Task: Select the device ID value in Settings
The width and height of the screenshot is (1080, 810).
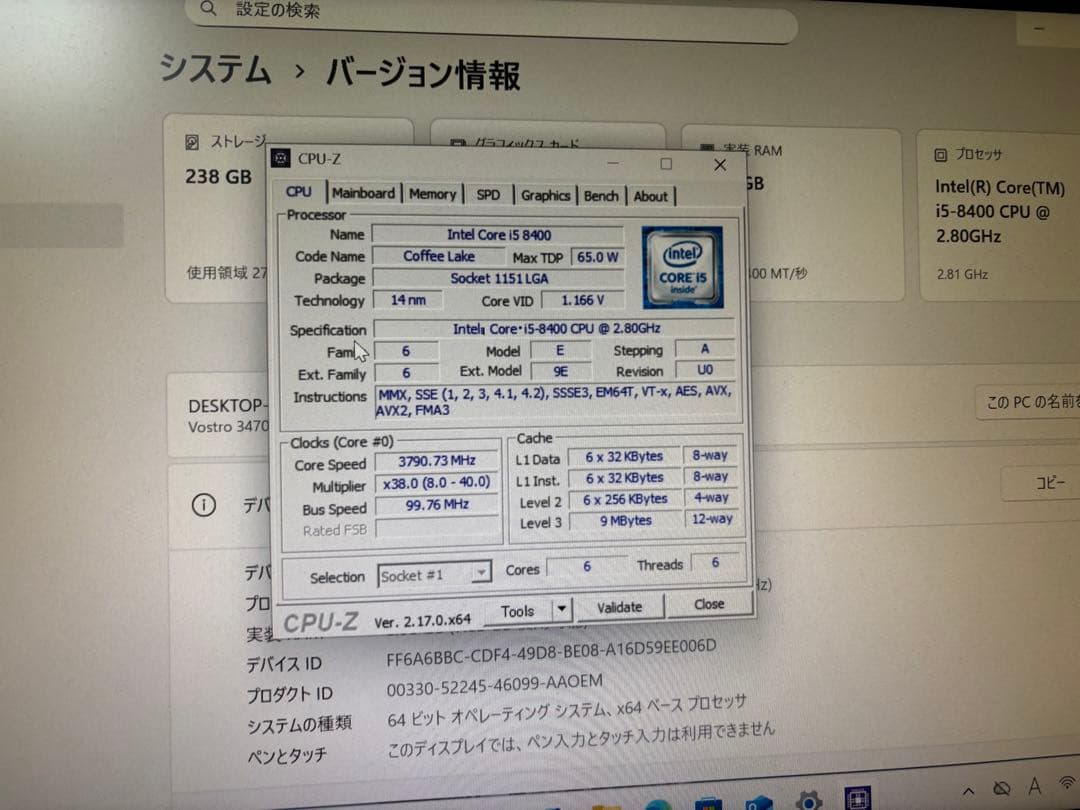Action: [x=551, y=652]
